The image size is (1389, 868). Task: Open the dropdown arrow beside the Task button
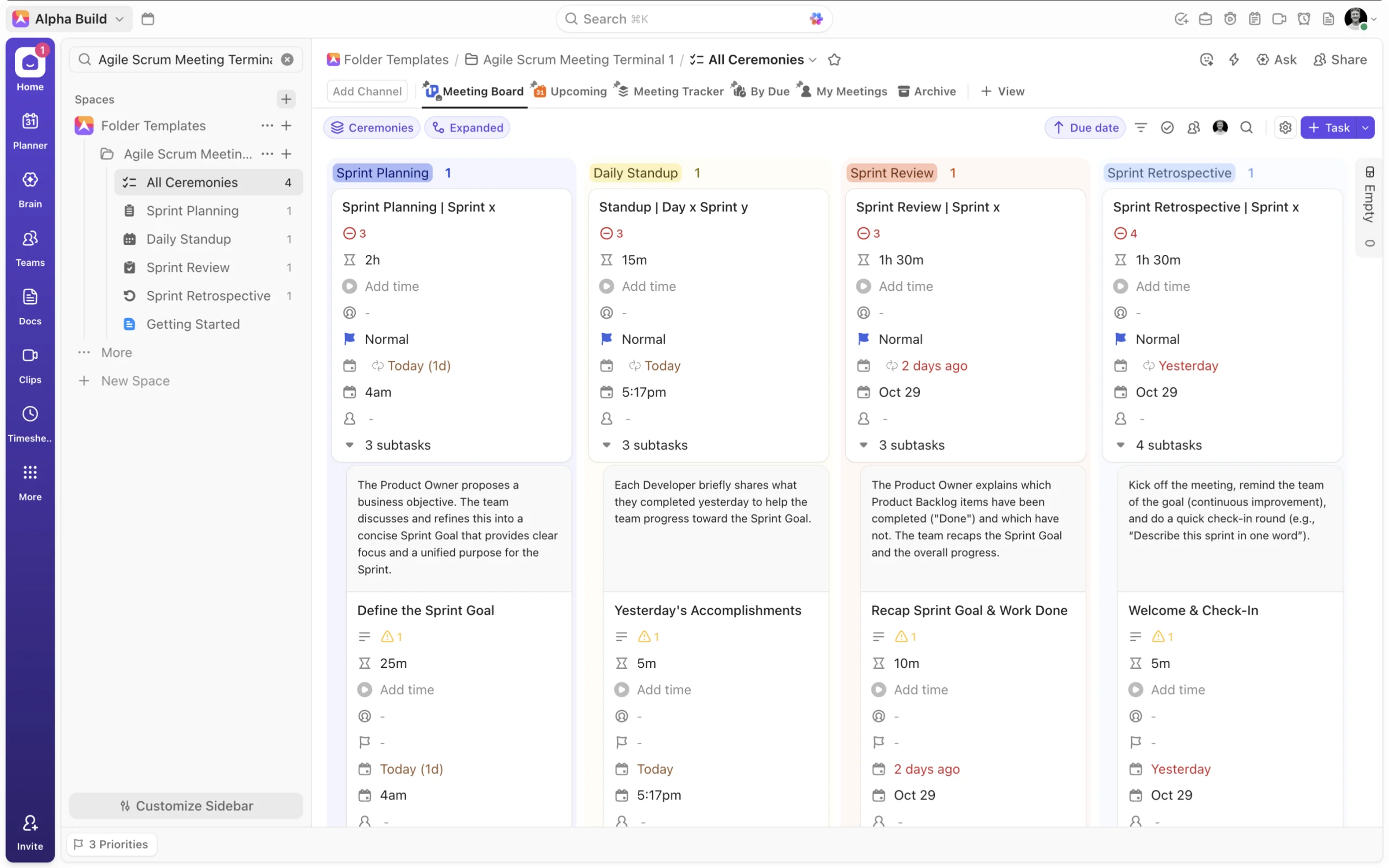[x=1366, y=127]
